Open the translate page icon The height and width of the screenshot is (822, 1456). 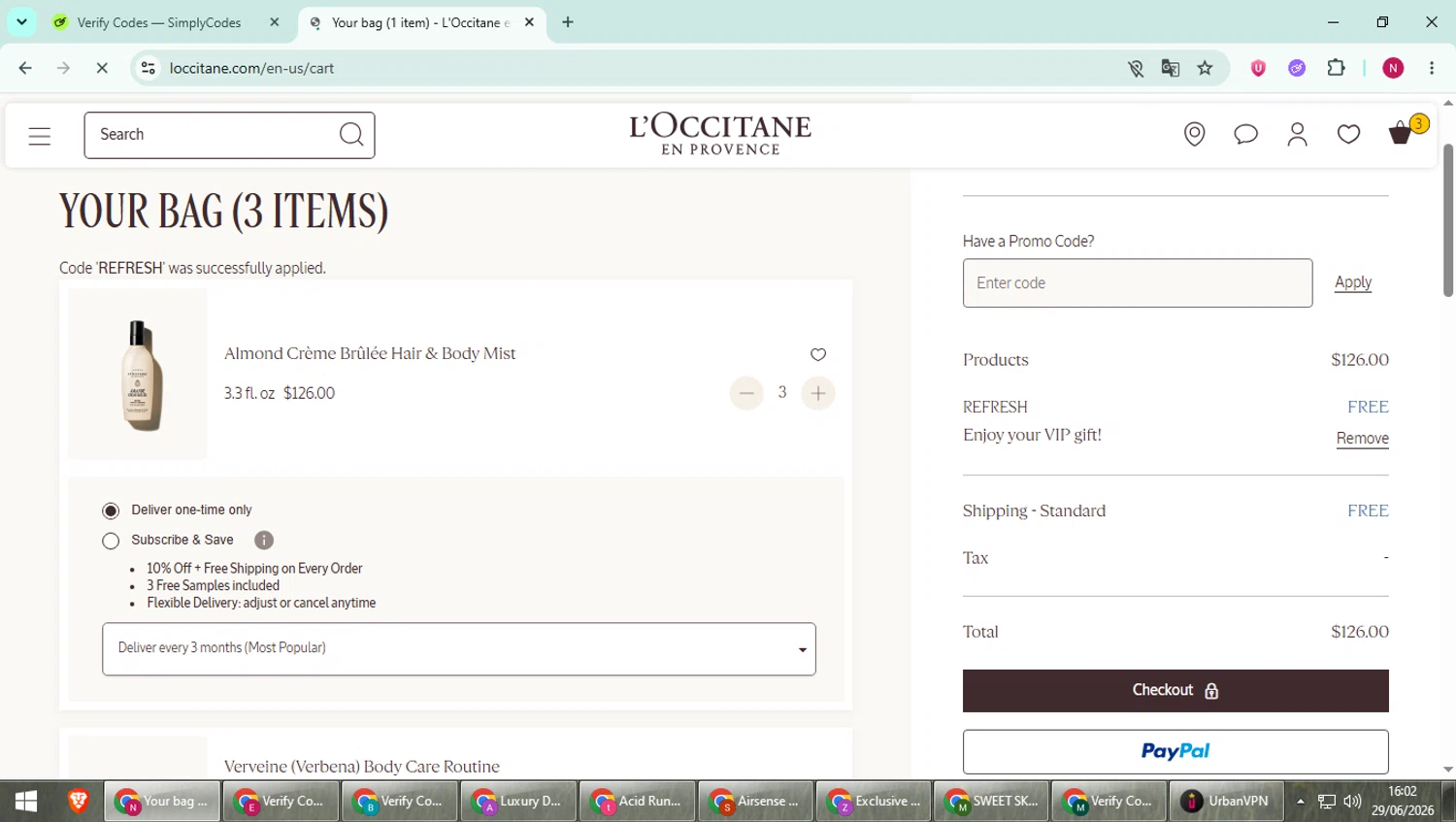pyautogui.click(x=1171, y=68)
